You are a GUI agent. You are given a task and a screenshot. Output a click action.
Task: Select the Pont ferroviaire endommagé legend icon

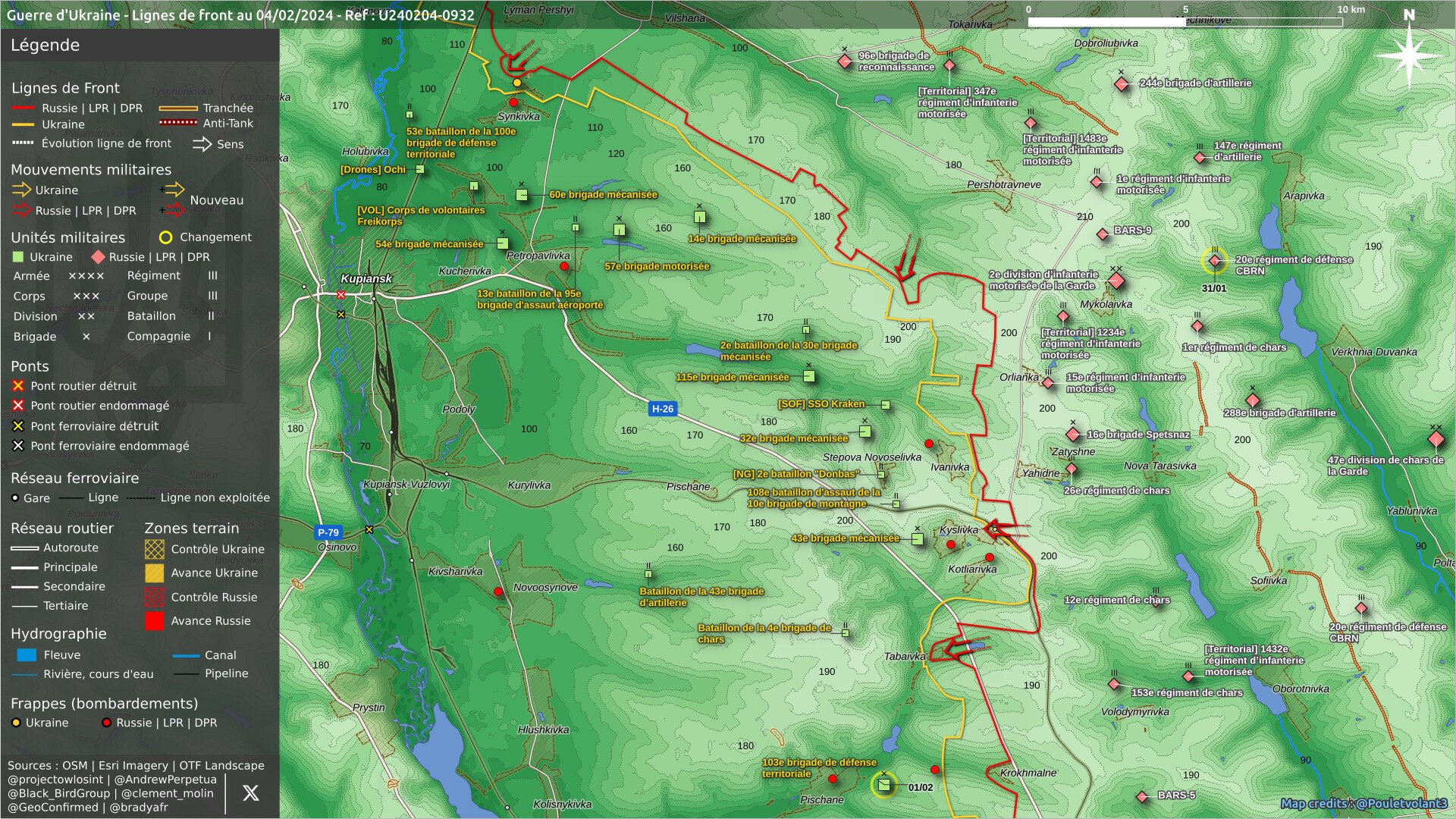[x=18, y=446]
